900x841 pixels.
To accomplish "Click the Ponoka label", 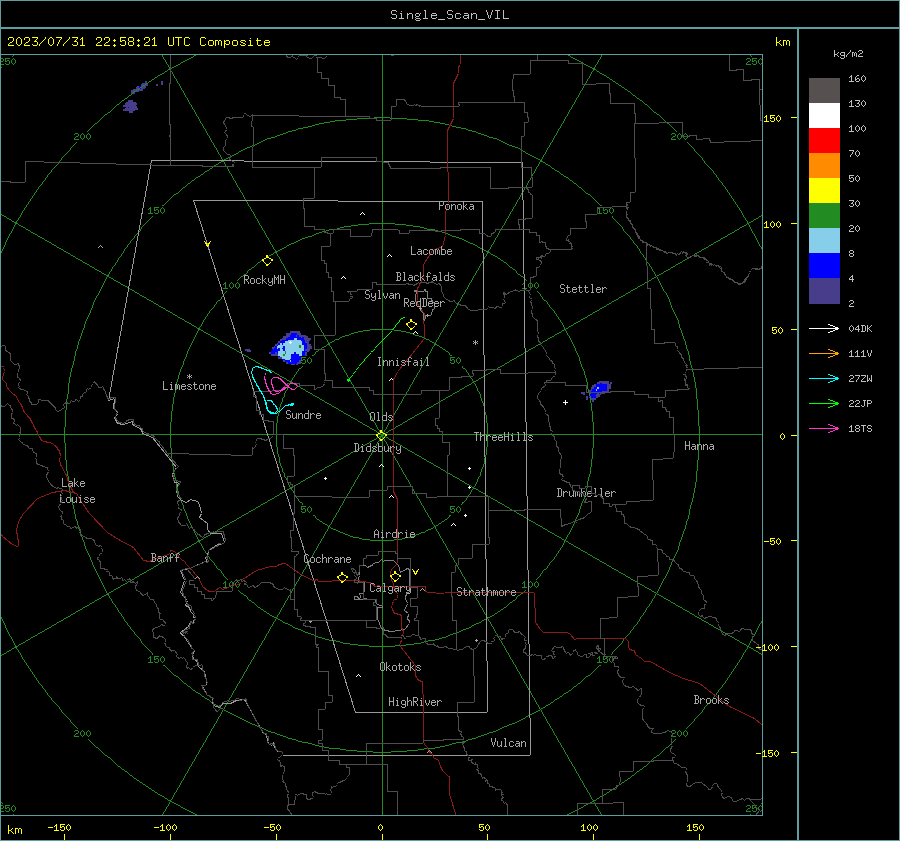I will pos(456,206).
